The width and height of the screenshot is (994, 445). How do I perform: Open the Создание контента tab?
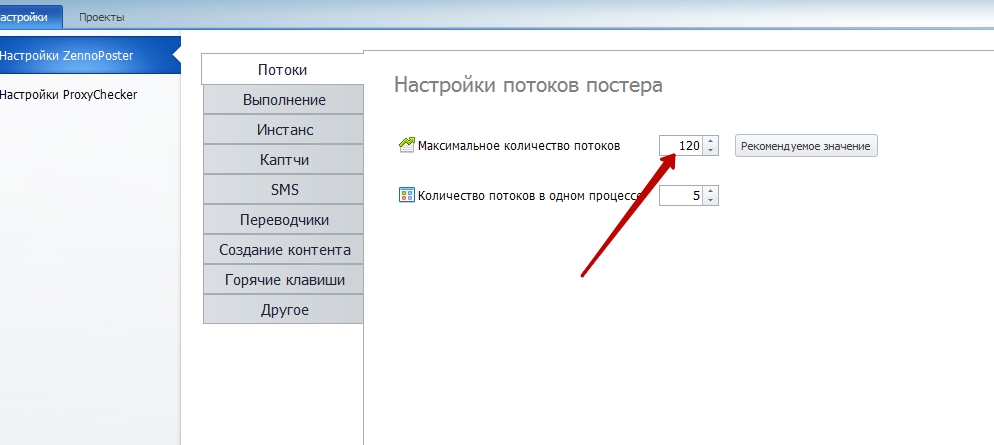click(x=284, y=250)
